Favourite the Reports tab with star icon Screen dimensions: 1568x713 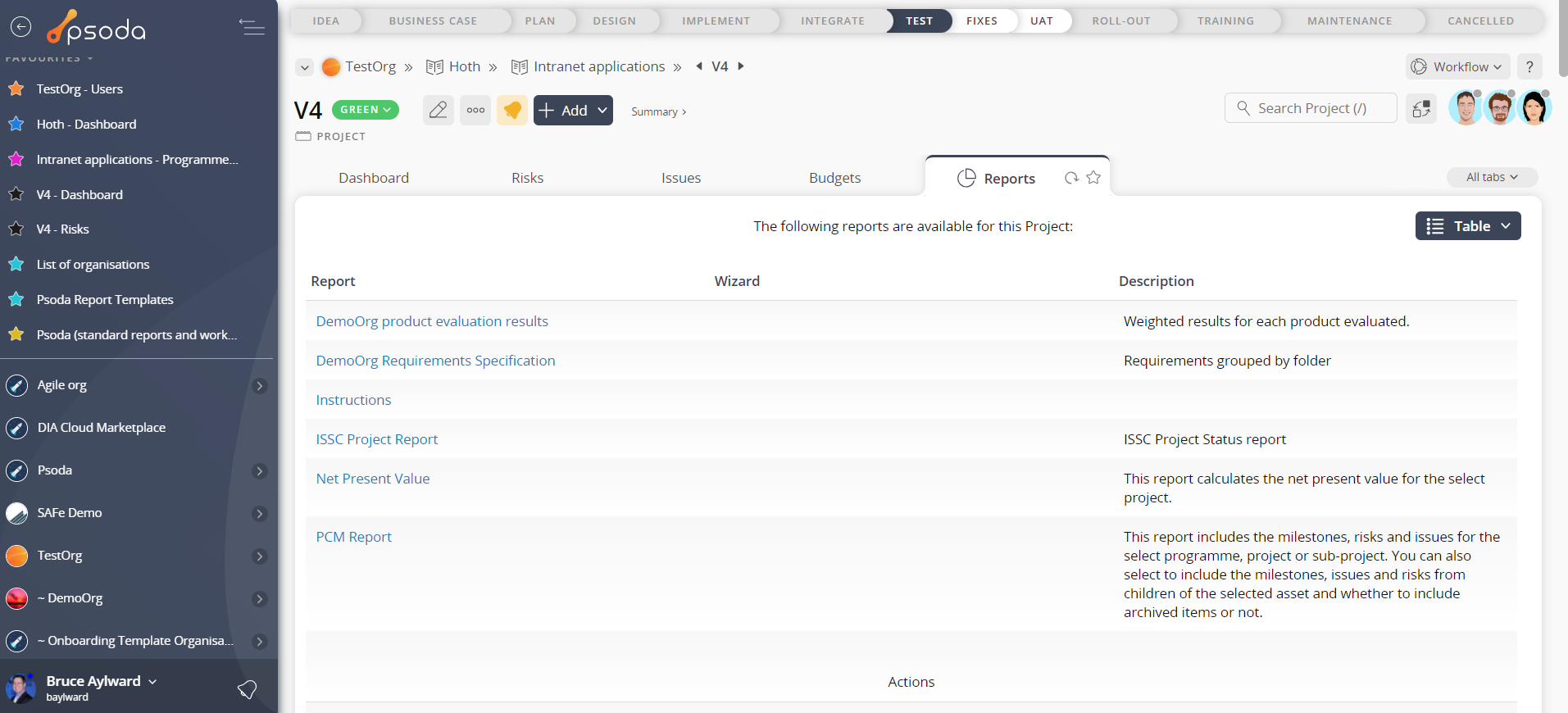(1093, 178)
